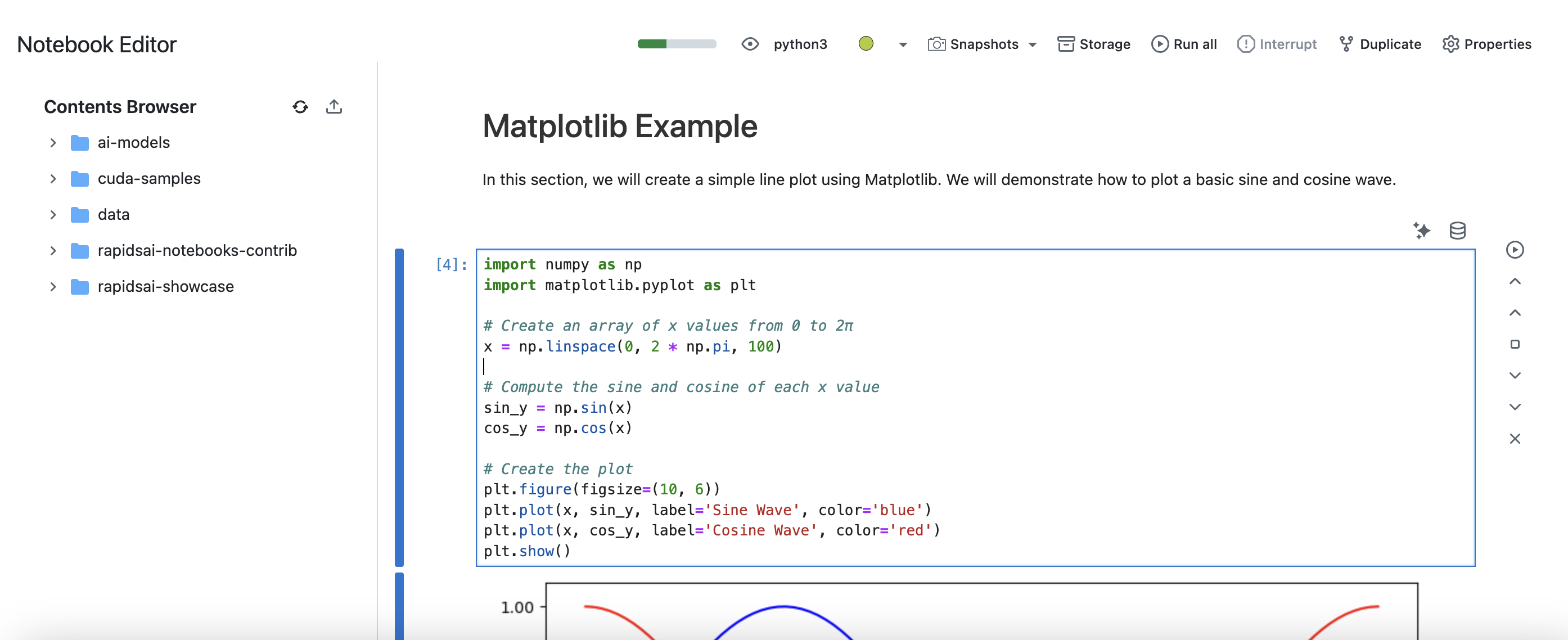Click the topmost up-chevron beside the cell
The height and width of the screenshot is (640, 1568).
coord(1515,281)
